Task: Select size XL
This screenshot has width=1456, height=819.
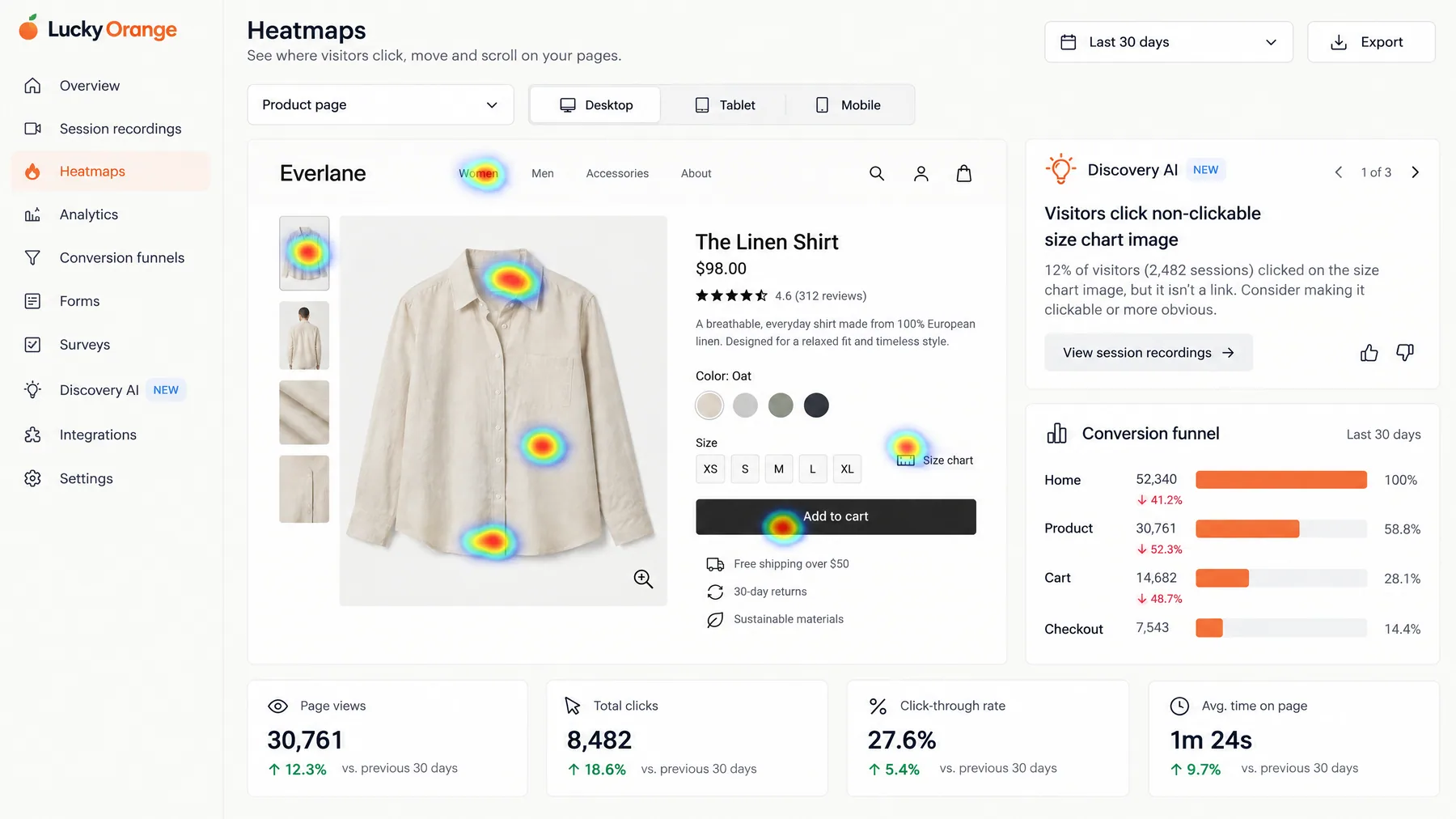Action: pyautogui.click(x=847, y=469)
